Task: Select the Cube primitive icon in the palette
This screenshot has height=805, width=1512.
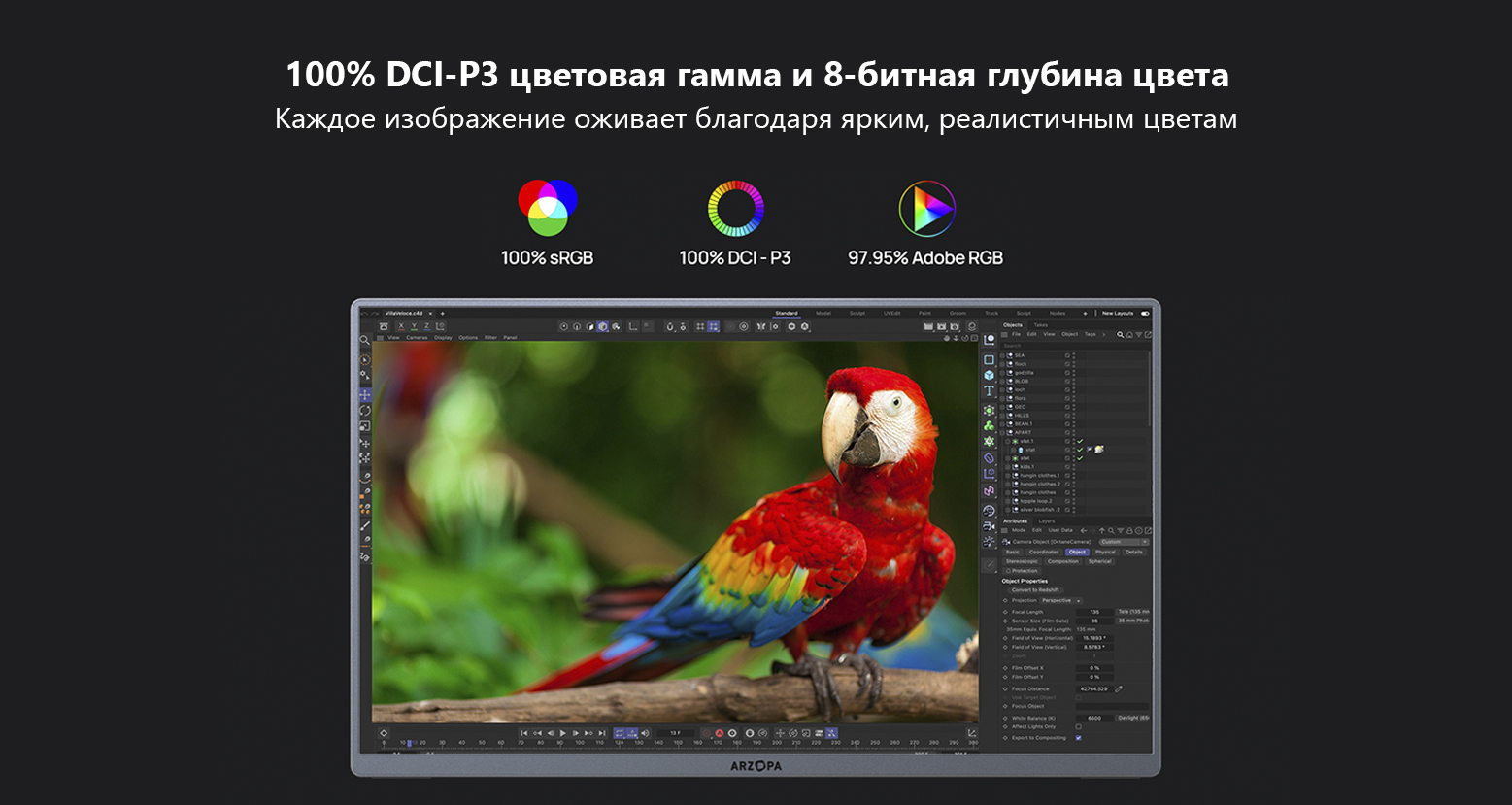Action: pyautogui.click(x=989, y=375)
